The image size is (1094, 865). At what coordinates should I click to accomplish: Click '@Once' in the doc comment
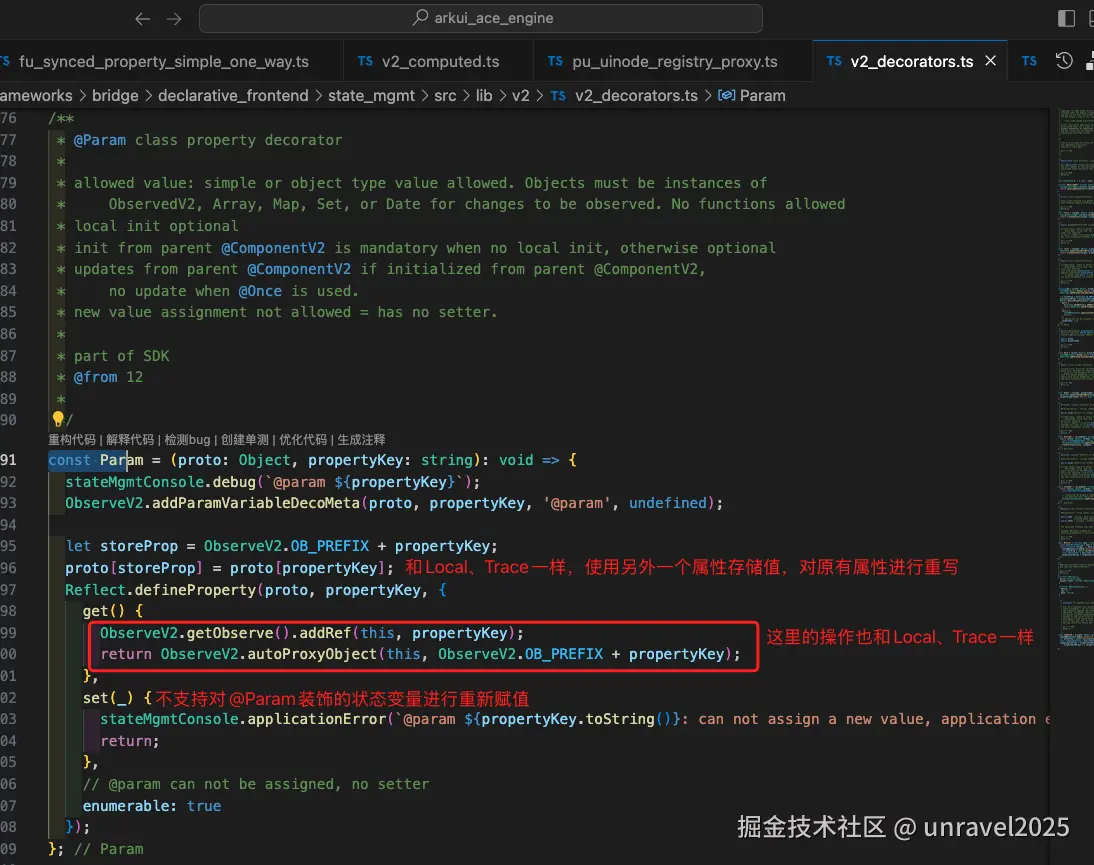260,291
